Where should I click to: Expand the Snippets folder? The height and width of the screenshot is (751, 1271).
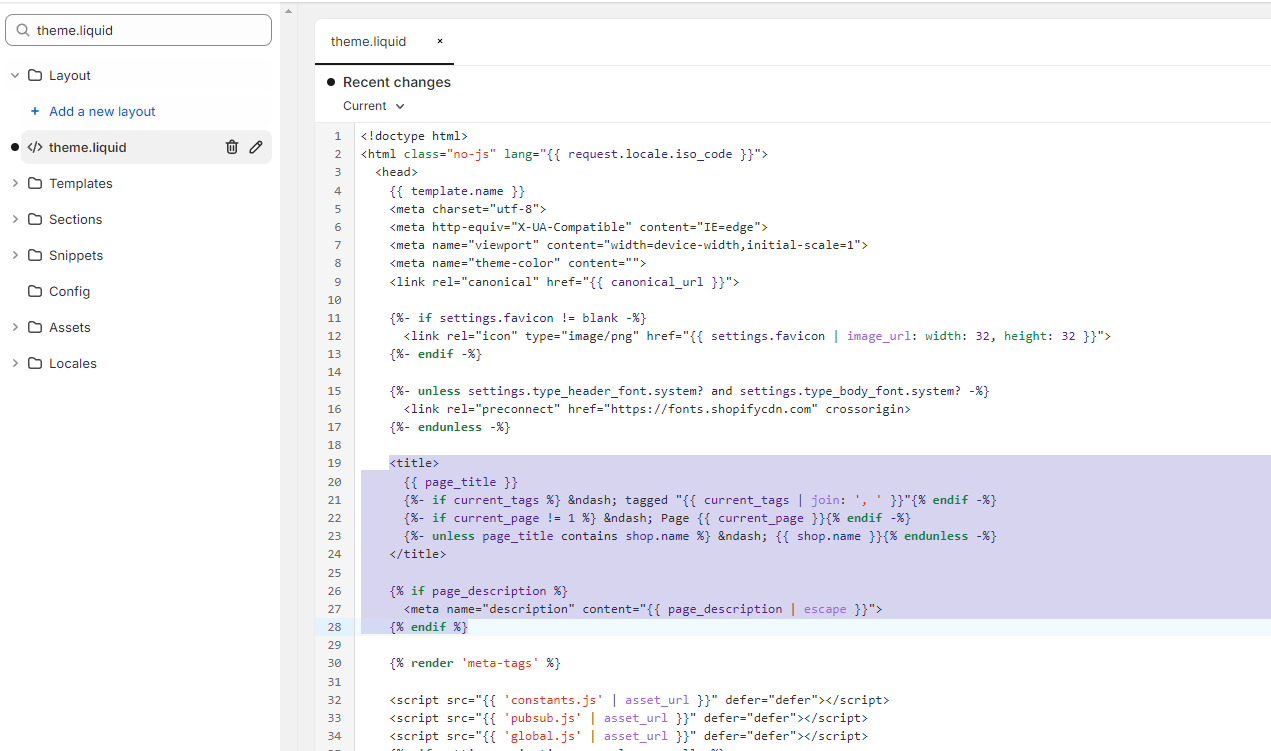(x=15, y=255)
